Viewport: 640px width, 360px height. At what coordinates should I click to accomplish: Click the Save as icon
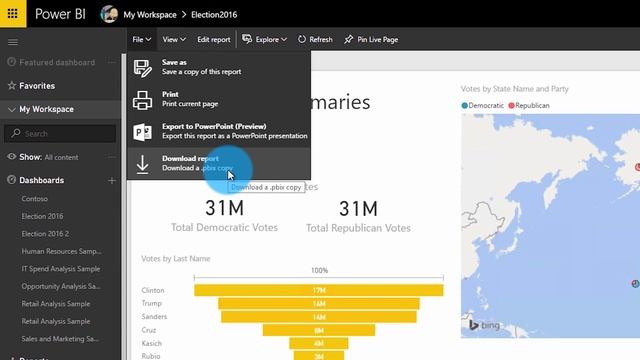tap(142, 68)
